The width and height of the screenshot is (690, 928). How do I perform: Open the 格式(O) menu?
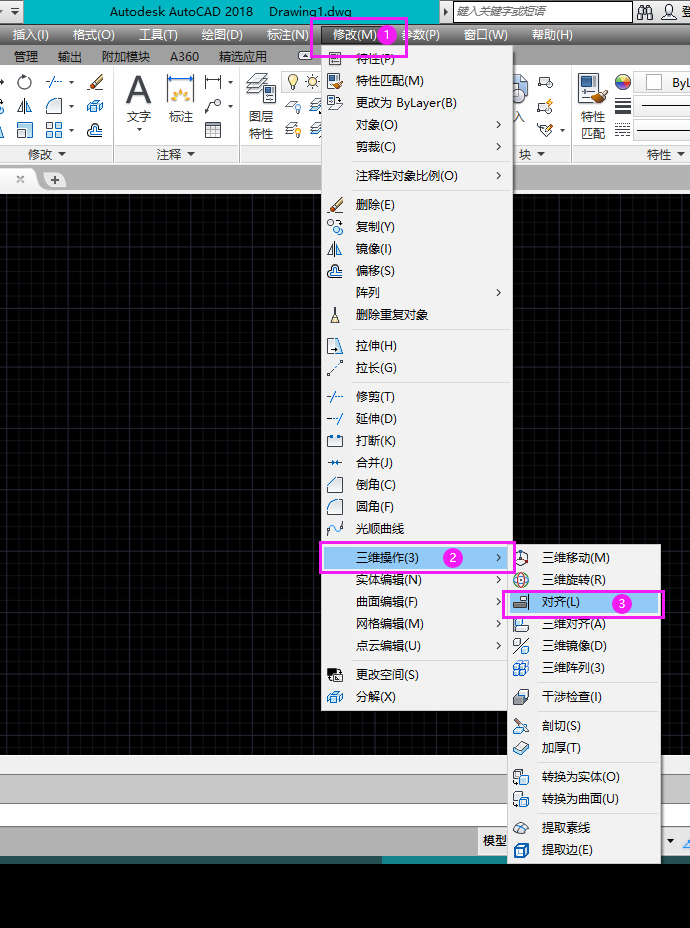click(93, 35)
